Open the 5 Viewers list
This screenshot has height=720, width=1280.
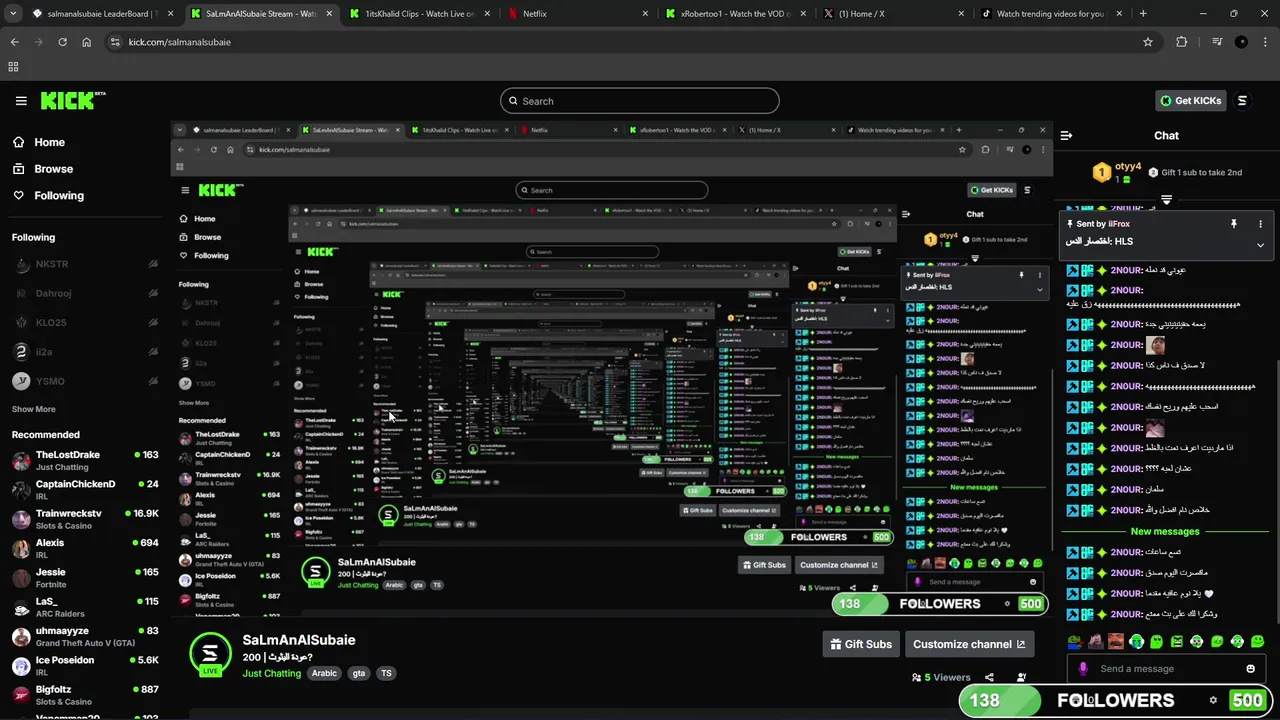pyautogui.click(x=941, y=677)
